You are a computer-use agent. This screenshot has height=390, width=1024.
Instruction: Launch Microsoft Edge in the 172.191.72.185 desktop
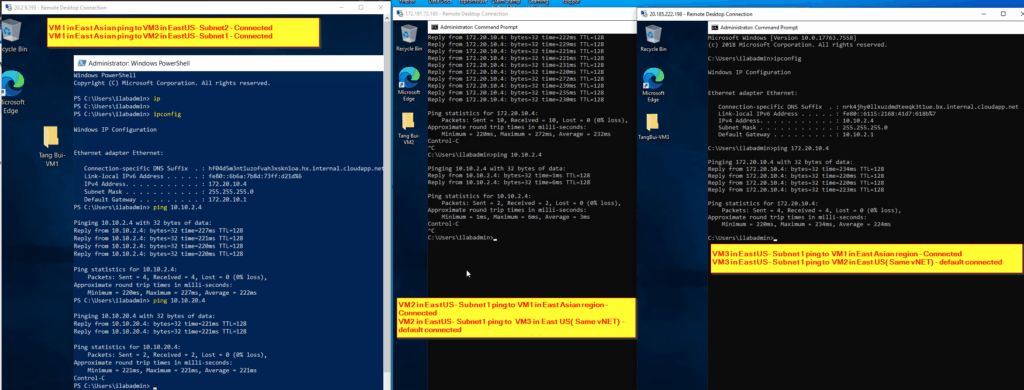coord(409,83)
